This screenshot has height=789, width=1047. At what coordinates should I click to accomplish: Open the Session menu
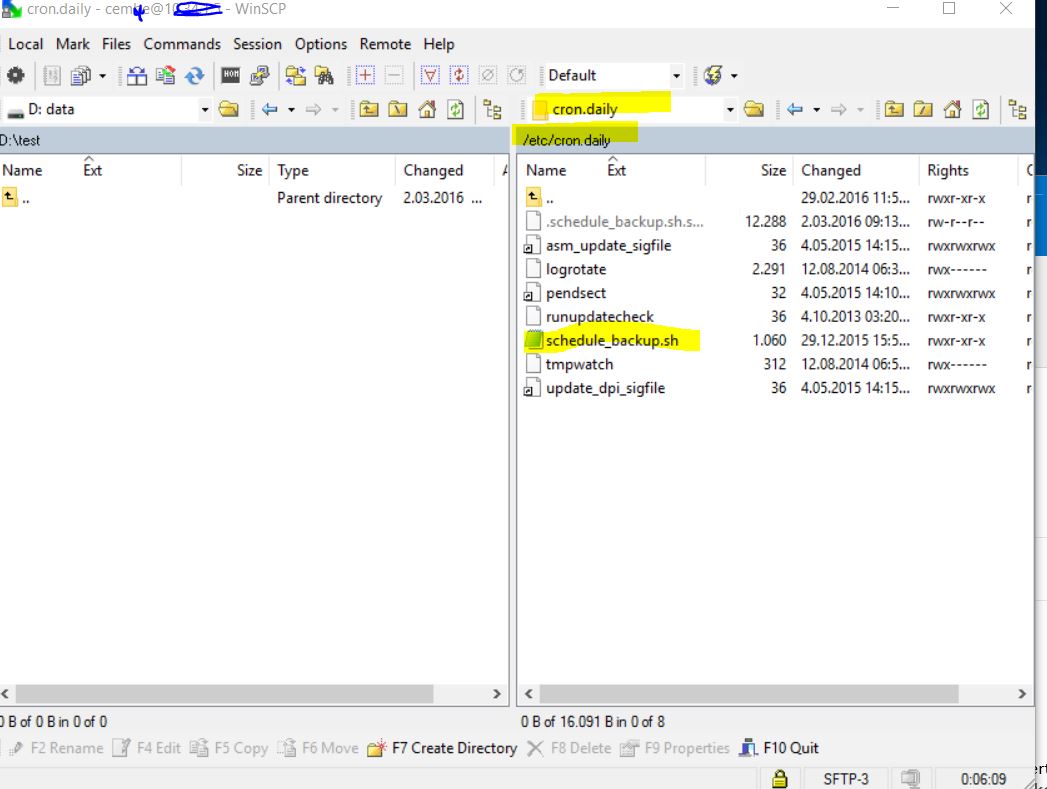(x=257, y=44)
